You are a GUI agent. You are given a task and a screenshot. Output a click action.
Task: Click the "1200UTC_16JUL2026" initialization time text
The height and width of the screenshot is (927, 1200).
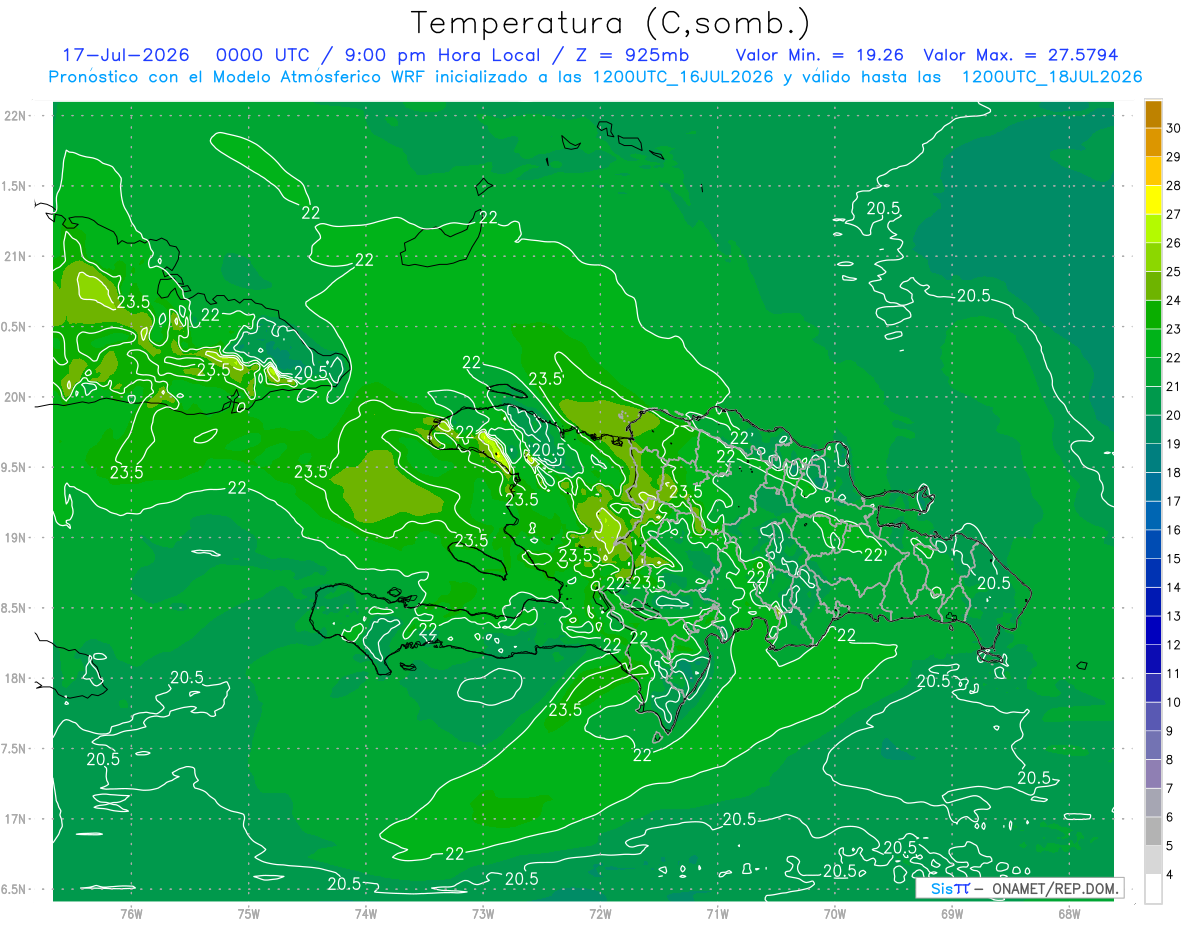coord(684,77)
